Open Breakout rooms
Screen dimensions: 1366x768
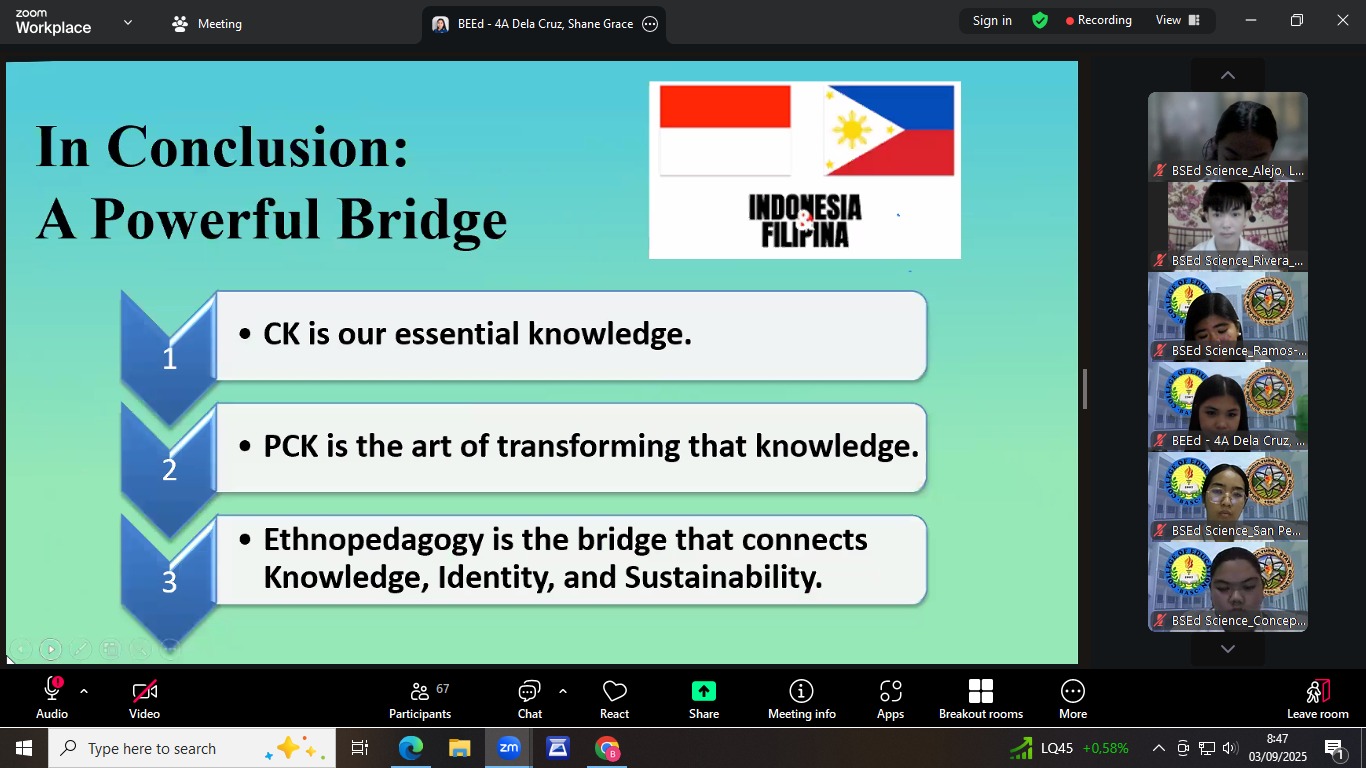pyautogui.click(x=980, y=699)
